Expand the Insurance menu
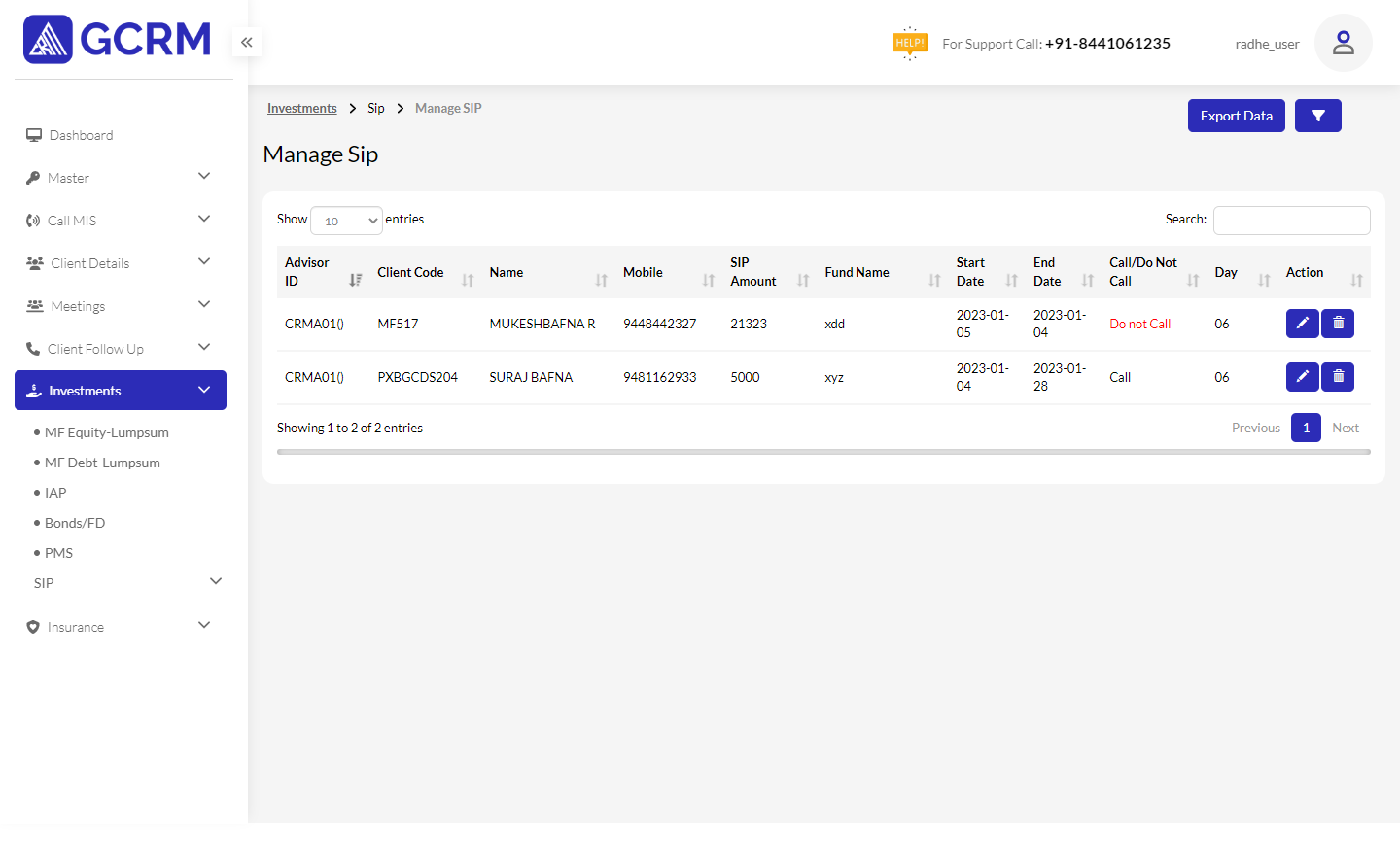 point(75,626)
